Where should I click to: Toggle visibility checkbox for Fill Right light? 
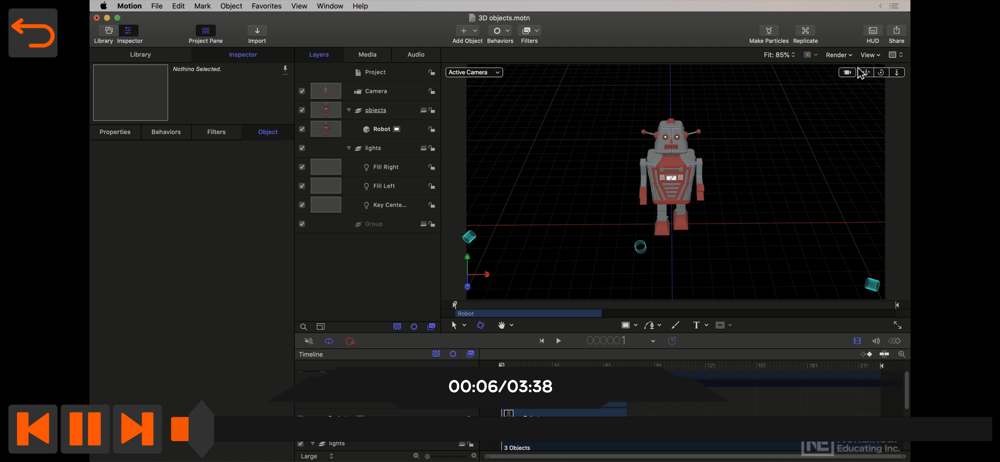pos(302,167)
